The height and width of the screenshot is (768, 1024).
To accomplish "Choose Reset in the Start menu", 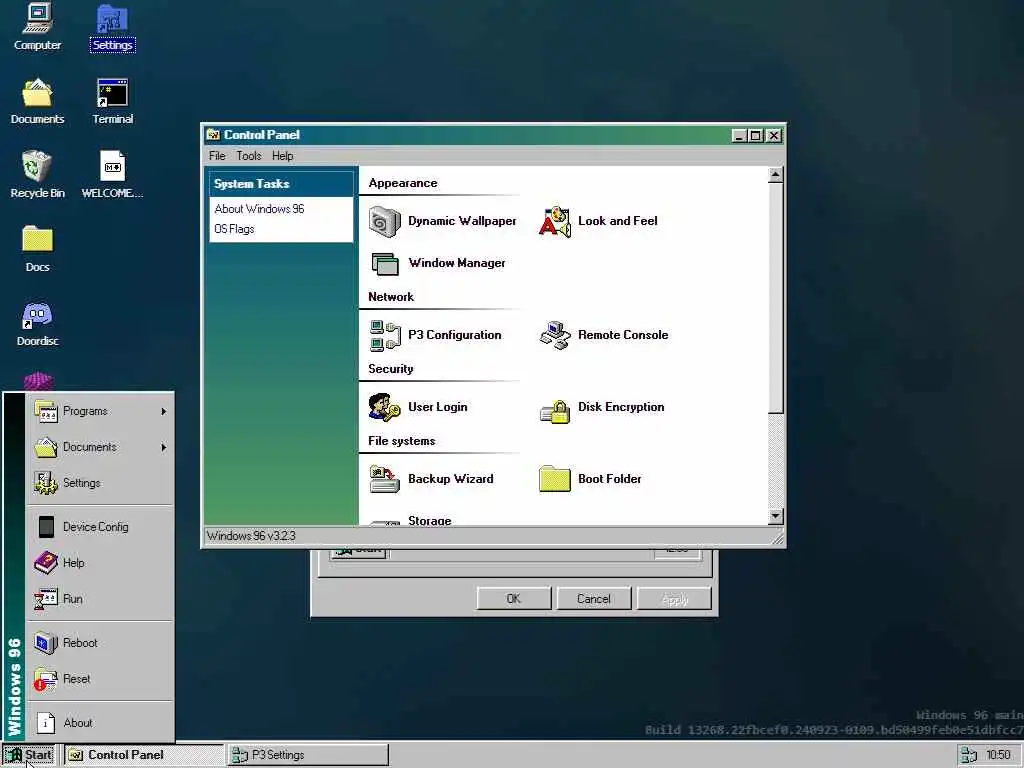I will click(x=101, y=679).
